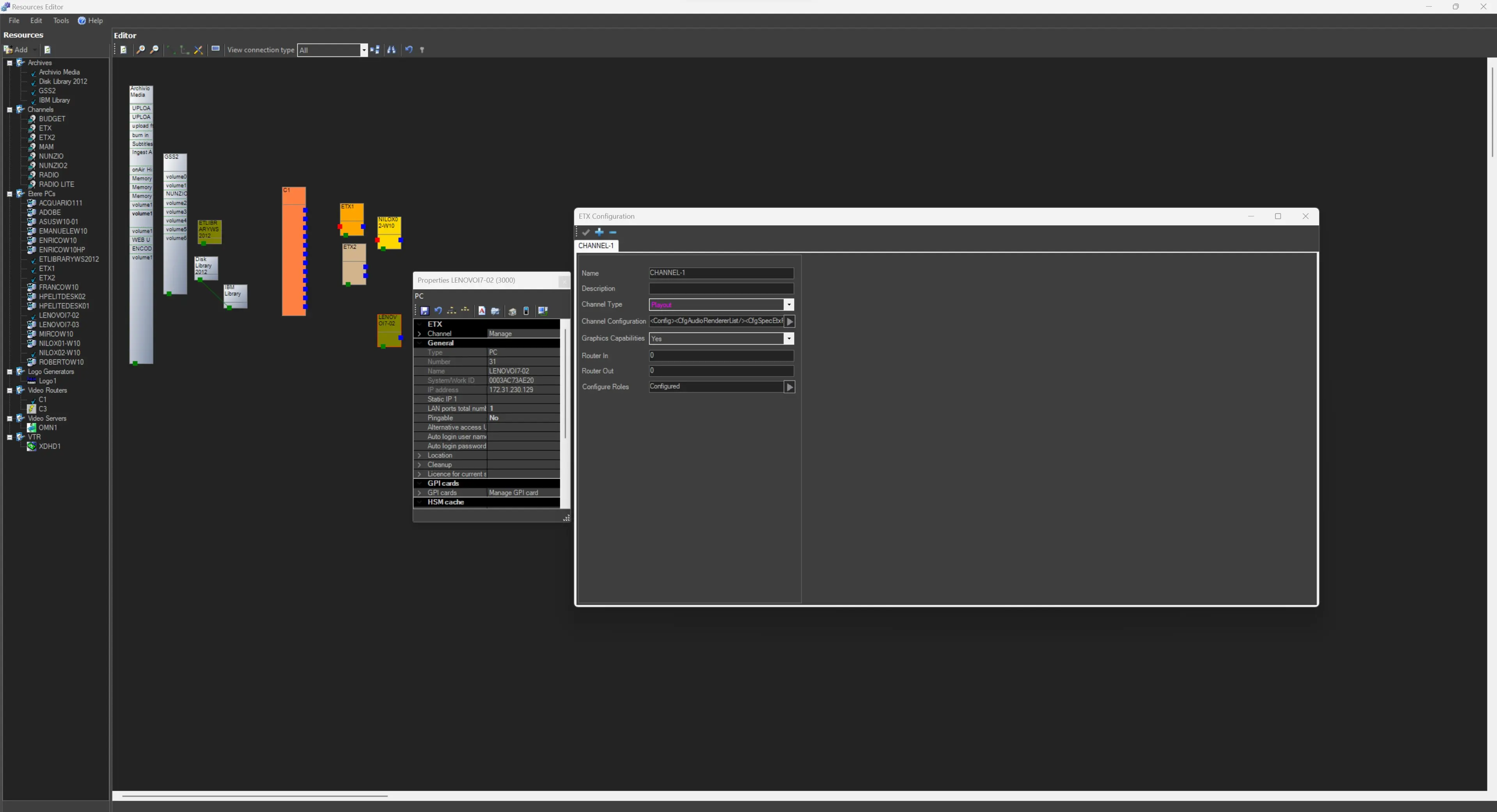Open the Graphics Capabilities dropdown
The height and width of the screenshot is (812, 1497).
pyautogui.click(x=789, y=339)
